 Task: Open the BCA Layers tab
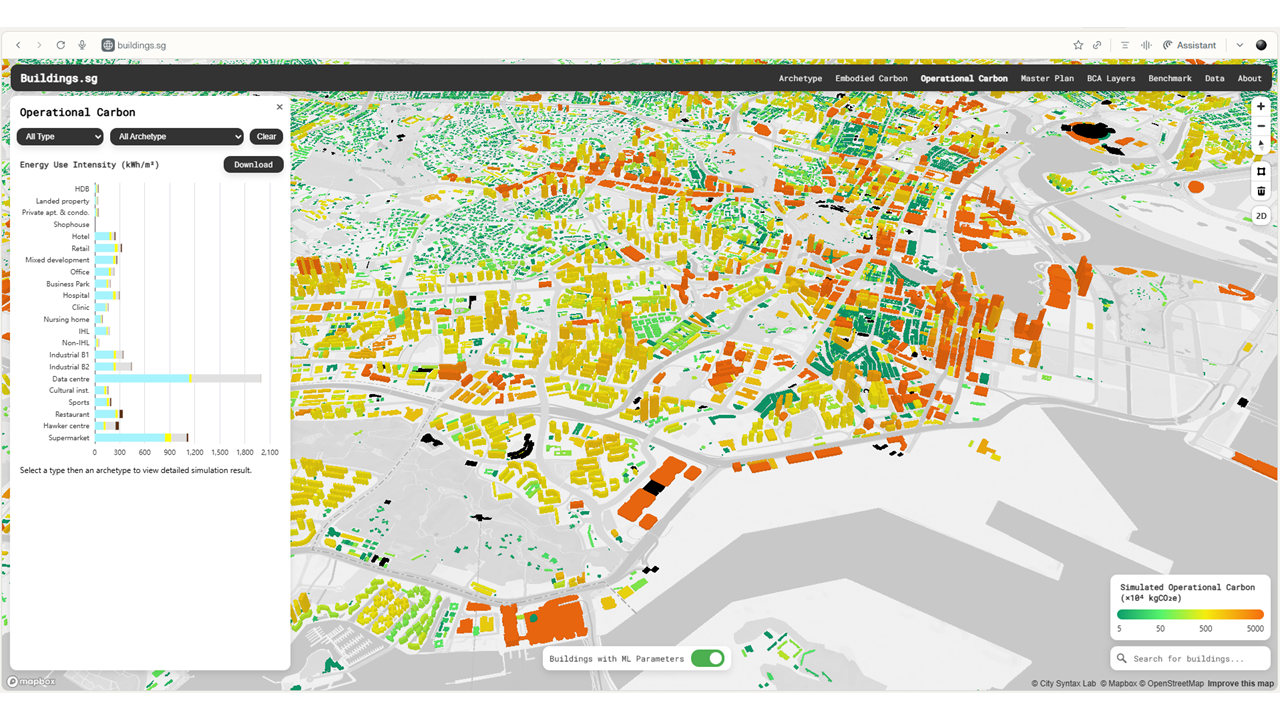click(1111, 78)
